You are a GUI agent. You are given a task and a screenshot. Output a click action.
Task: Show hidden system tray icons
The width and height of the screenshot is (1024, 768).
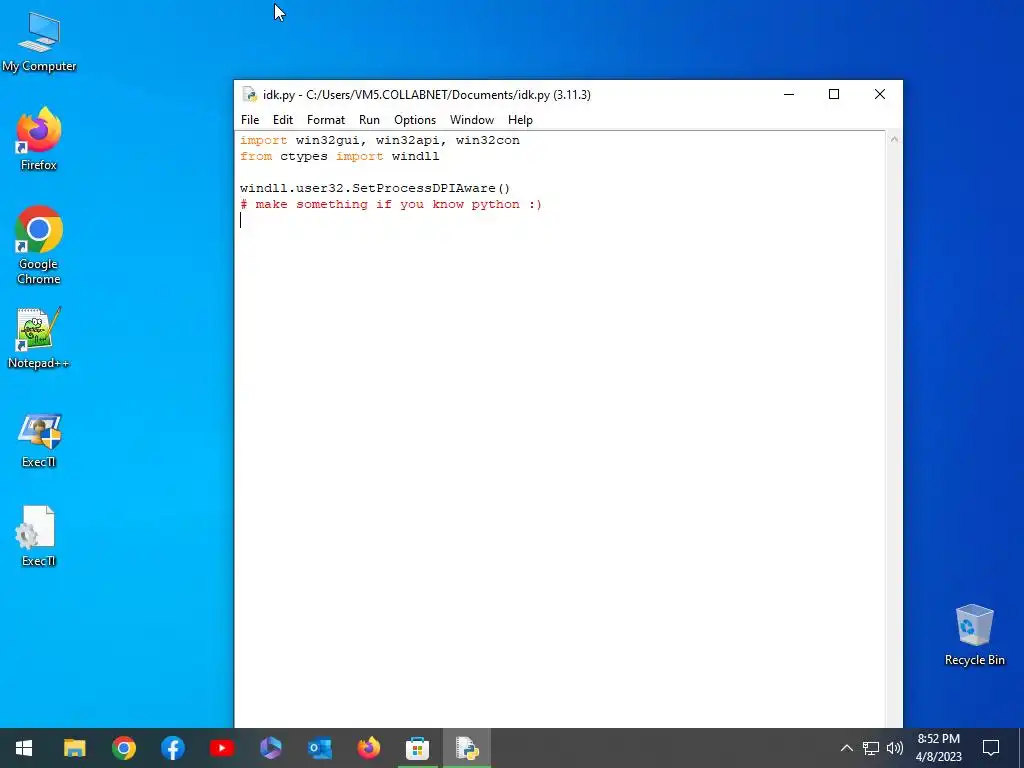(x=846, y=748)
